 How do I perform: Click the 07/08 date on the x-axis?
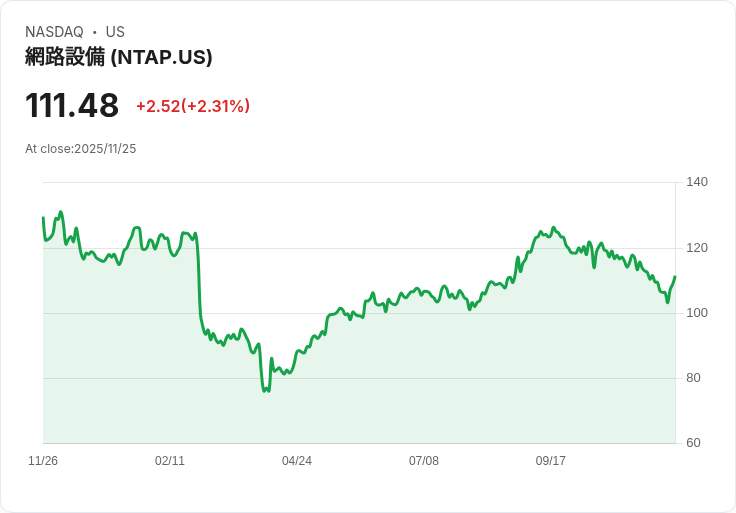tap(424, 461)
